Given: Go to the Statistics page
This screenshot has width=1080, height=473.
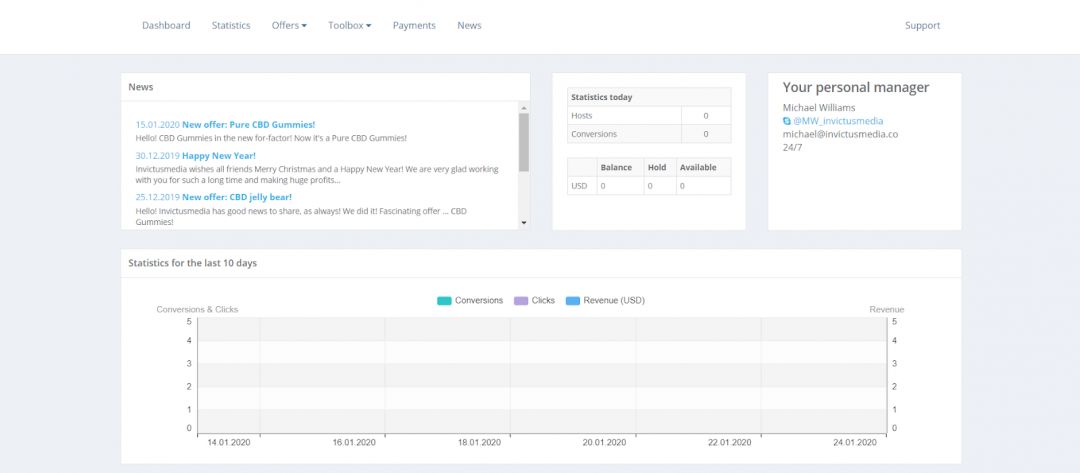Looking at the screenshot, I should (231, 25).
